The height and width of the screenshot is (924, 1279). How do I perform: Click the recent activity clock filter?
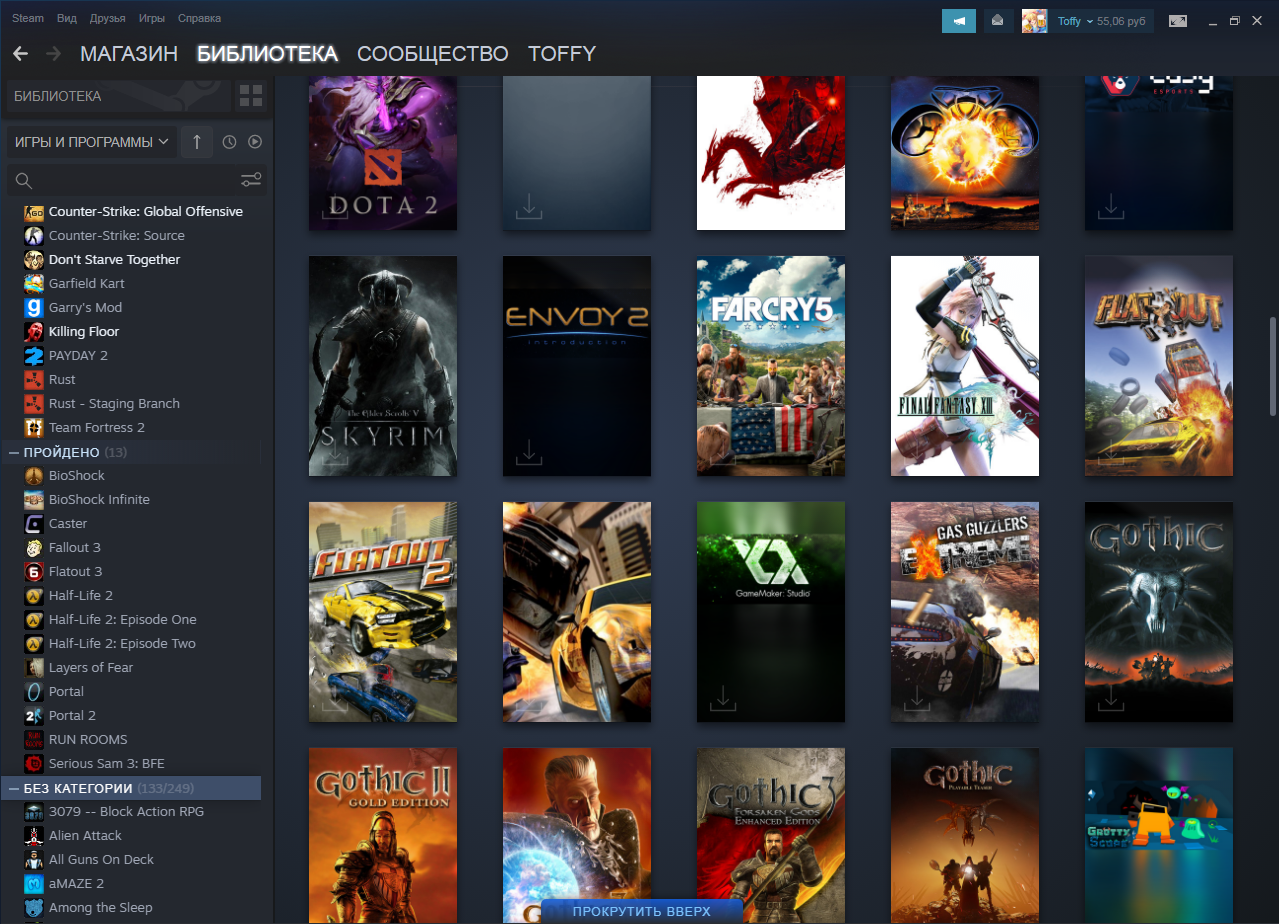point(229,142)
